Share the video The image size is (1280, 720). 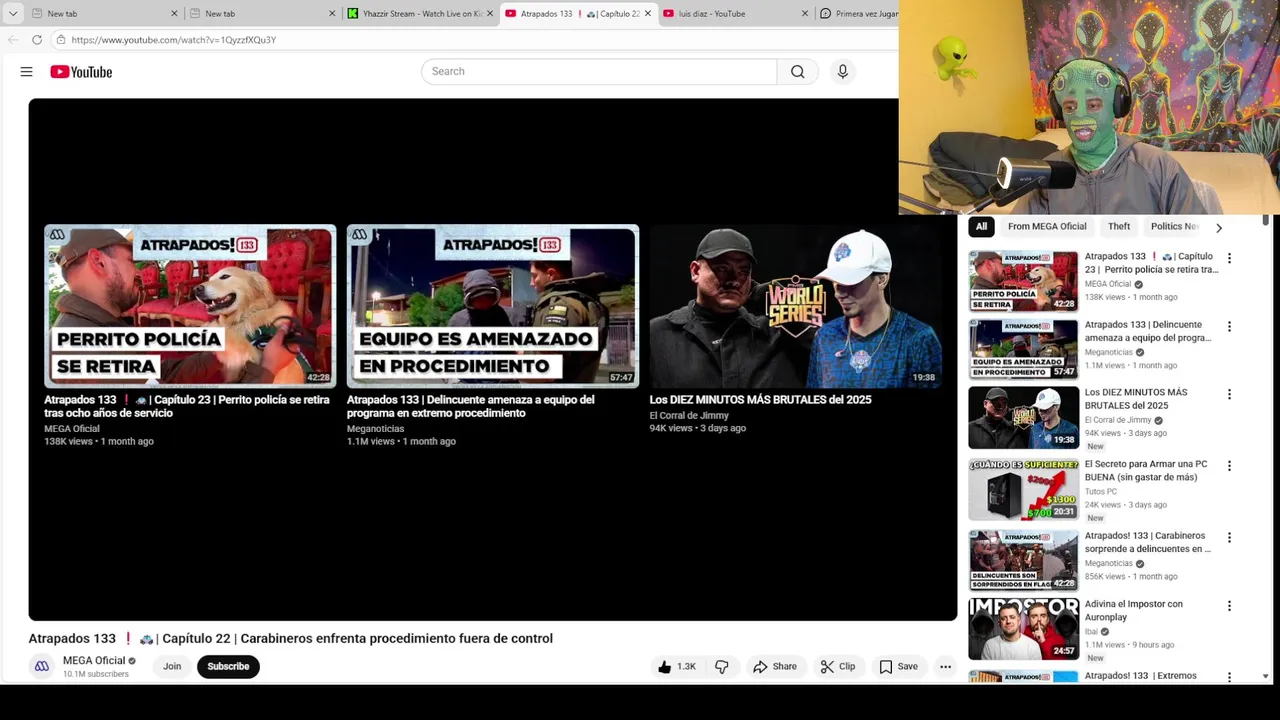[x=775, y=667]
